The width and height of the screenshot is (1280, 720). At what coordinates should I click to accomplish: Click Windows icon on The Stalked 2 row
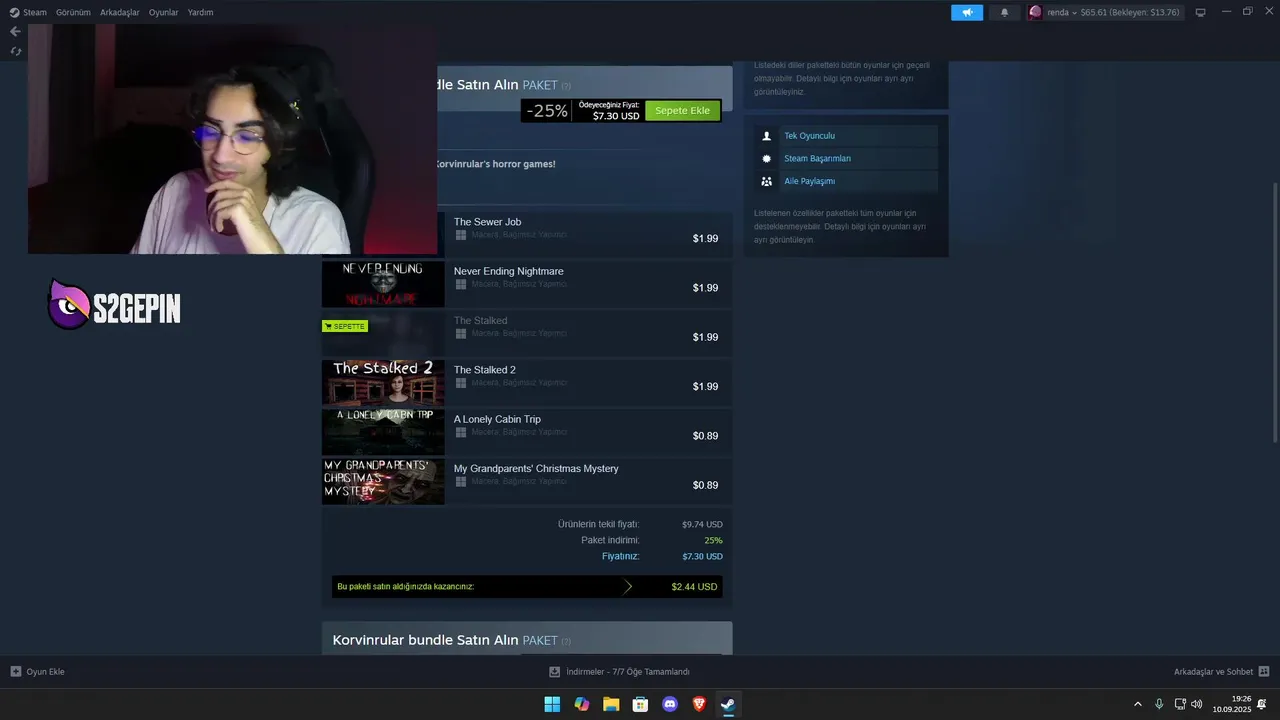(461, 383)
